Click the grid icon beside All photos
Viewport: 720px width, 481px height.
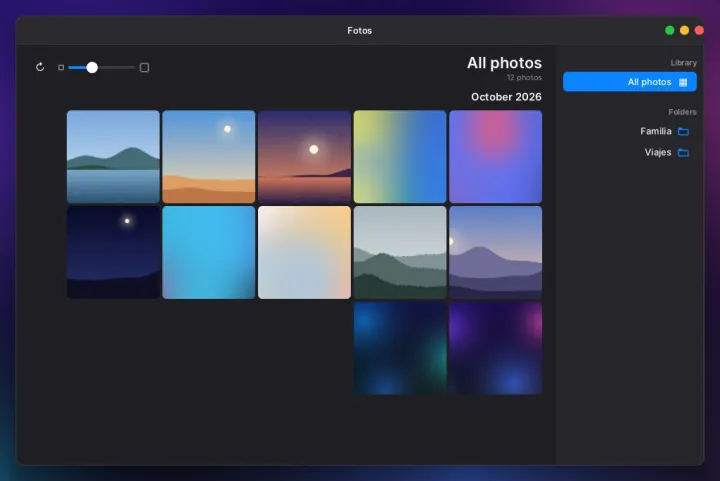(x=683, y=82)
